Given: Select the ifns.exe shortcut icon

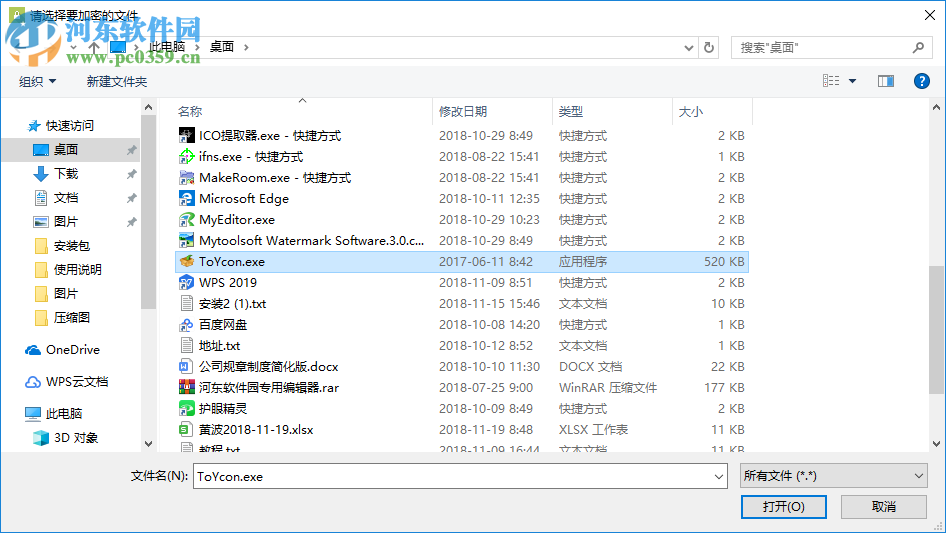Looking at the screenshot, I should (186, 156).
